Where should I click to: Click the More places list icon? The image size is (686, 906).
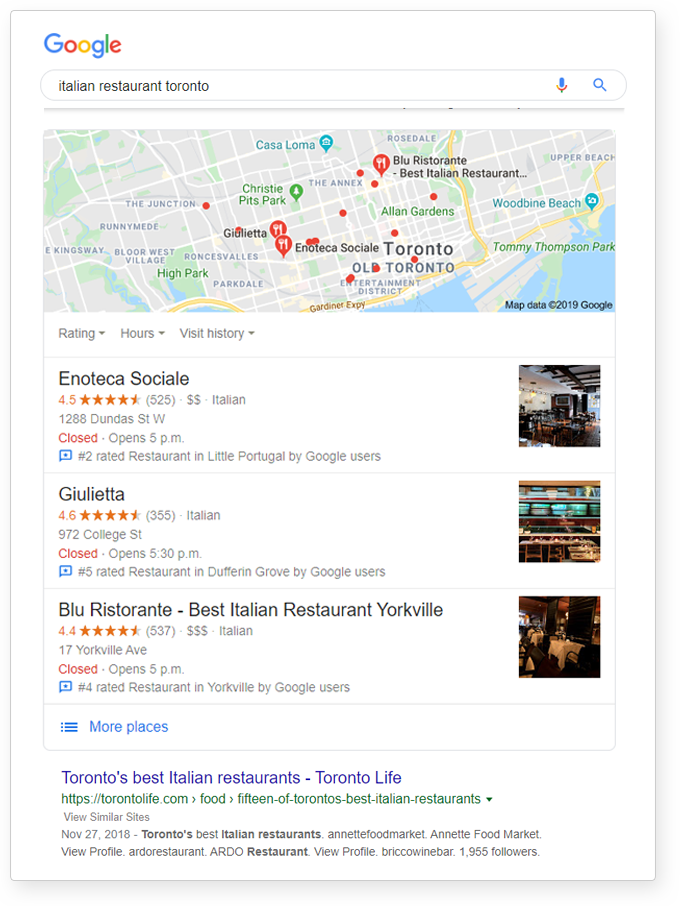coord(69,727)
